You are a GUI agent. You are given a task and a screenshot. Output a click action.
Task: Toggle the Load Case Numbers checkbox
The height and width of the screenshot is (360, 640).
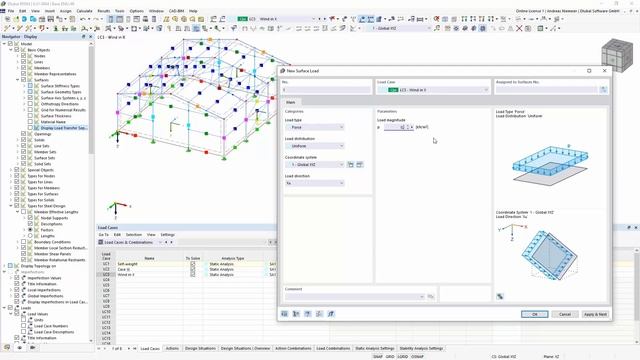[23, 326]
